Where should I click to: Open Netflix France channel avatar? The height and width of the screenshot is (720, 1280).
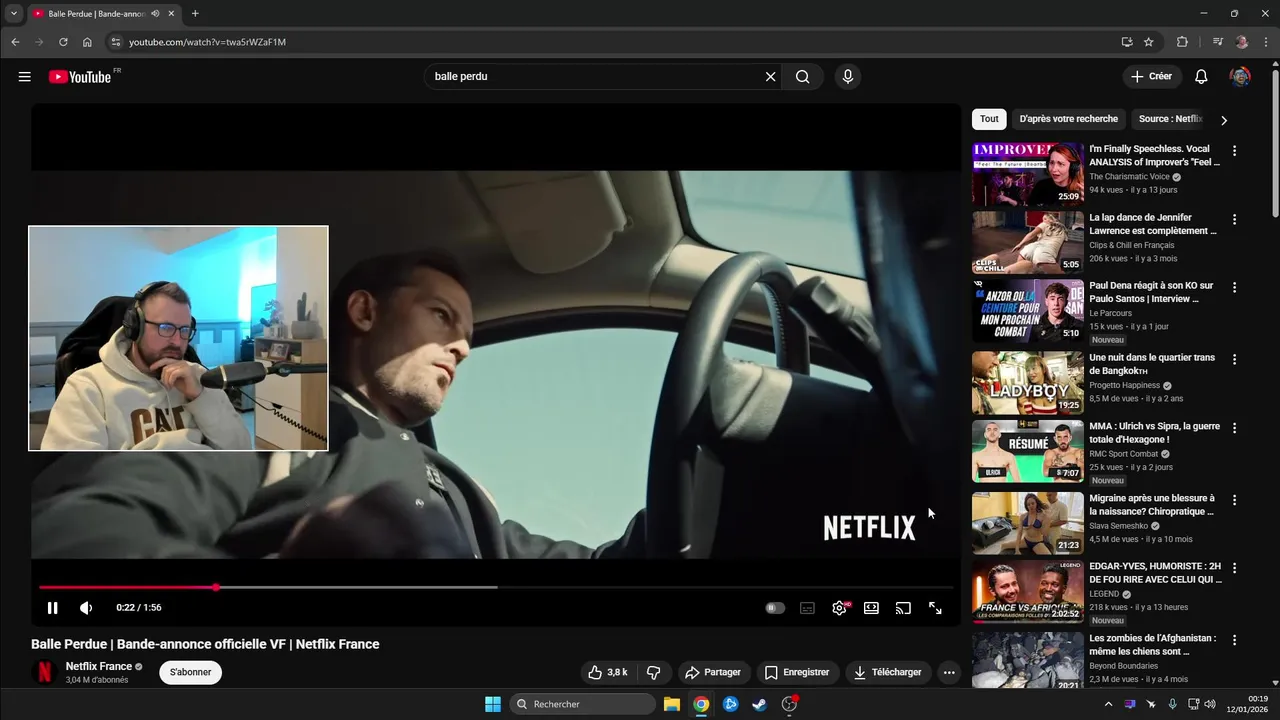[44, 672]
